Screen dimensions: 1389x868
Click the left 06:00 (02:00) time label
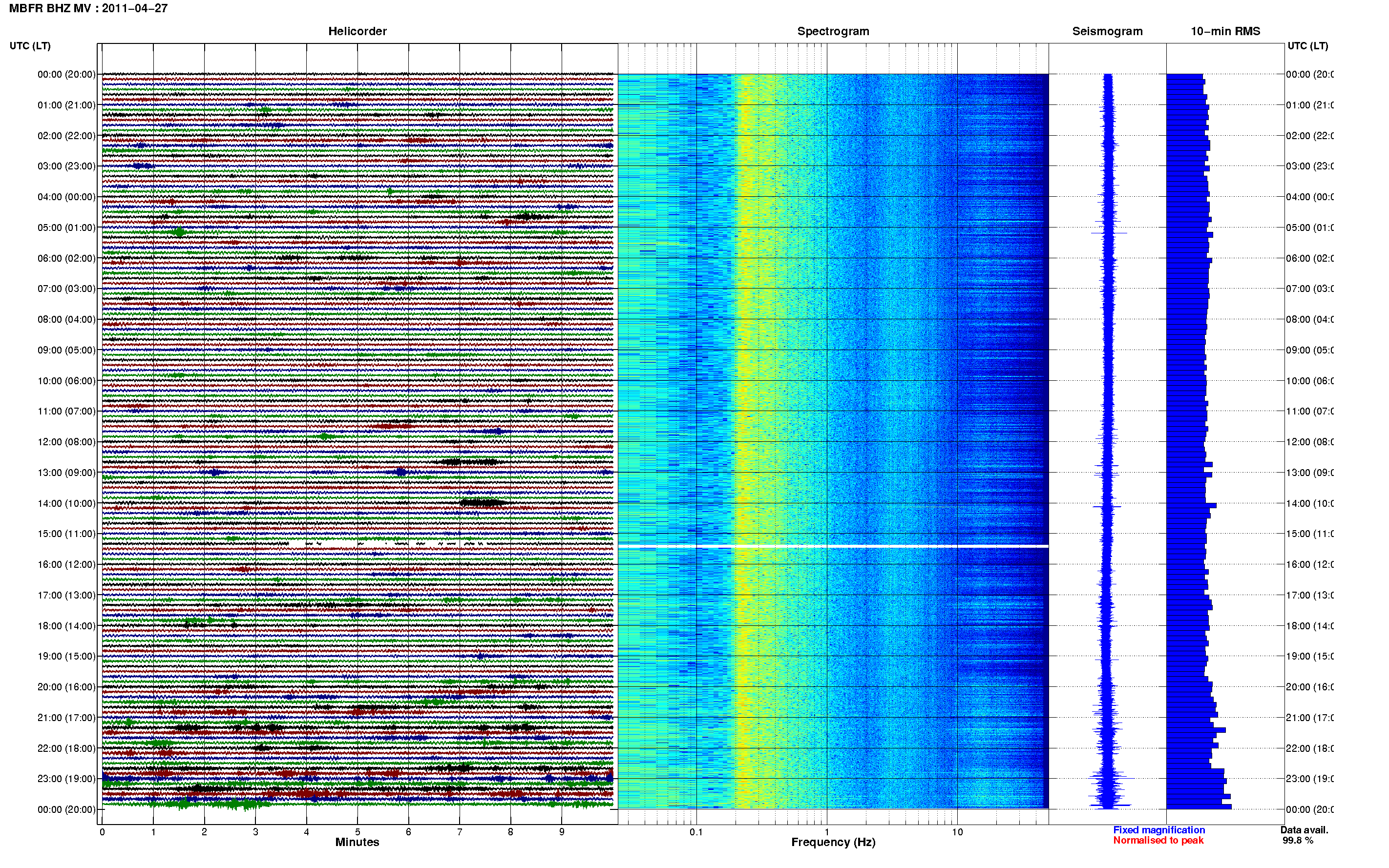(x=66, y=258)
